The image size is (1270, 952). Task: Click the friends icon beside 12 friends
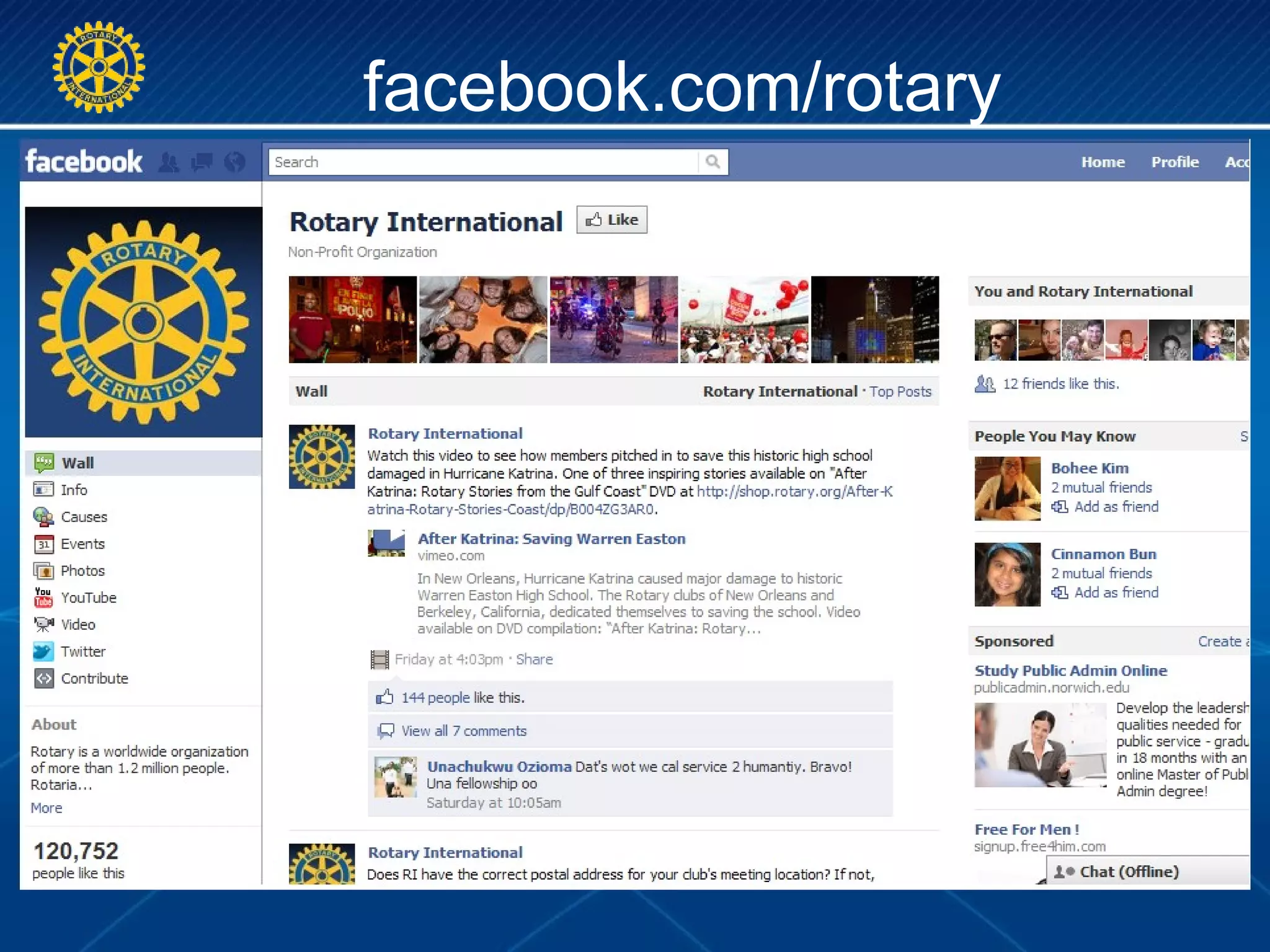click(985, 384)
